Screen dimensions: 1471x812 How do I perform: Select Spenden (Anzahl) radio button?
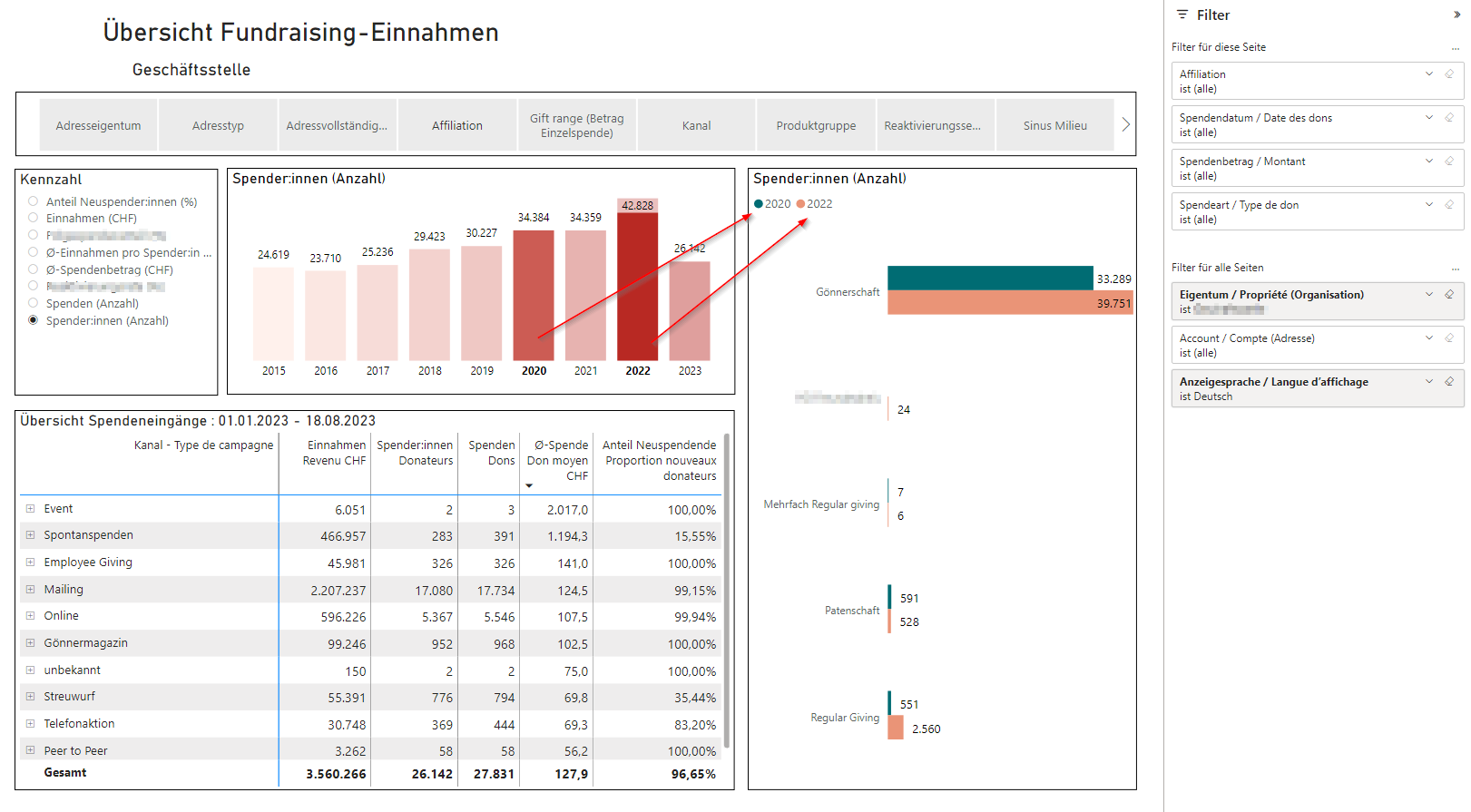34,303
